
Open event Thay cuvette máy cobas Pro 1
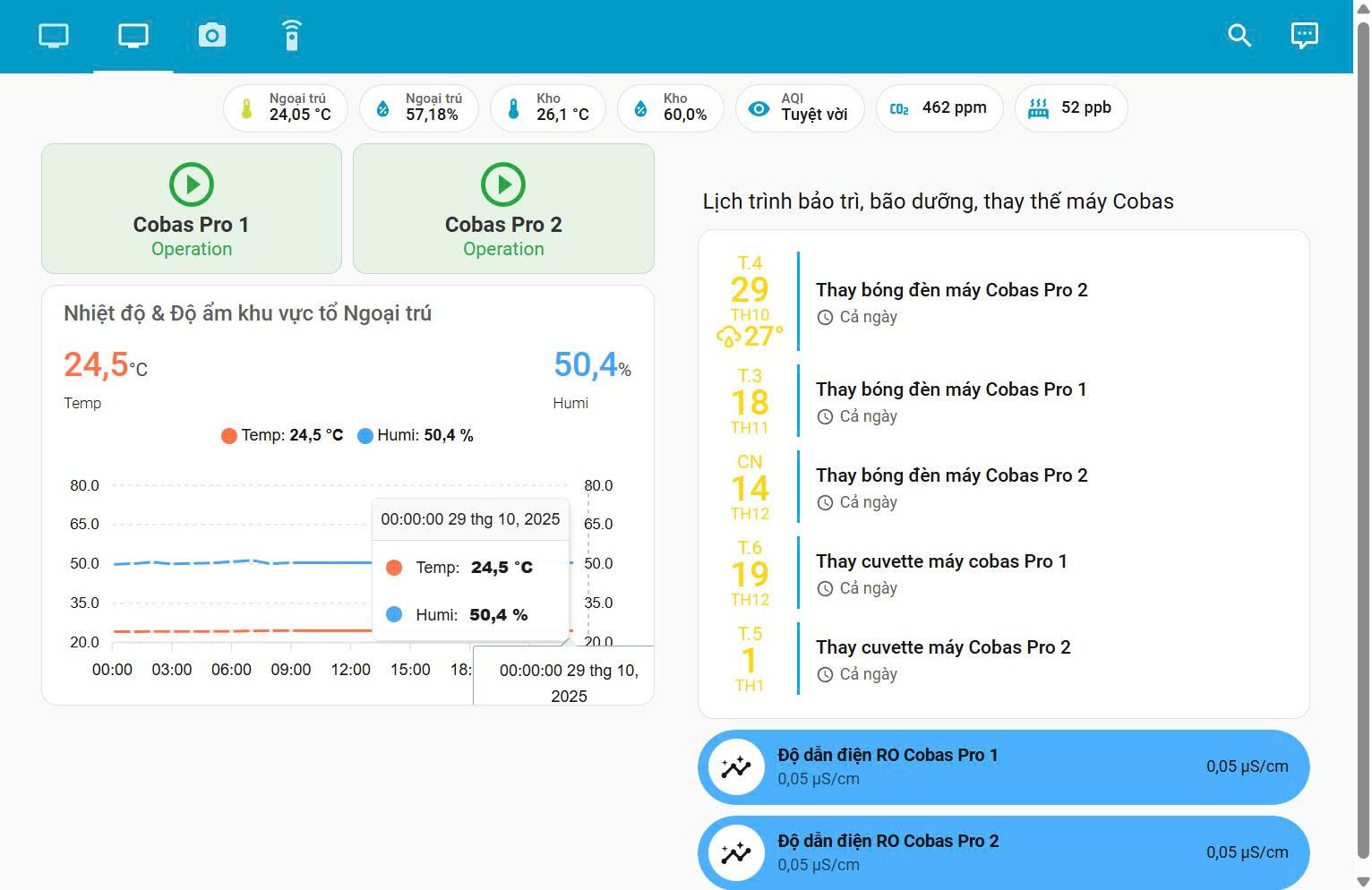click(940, 561)
